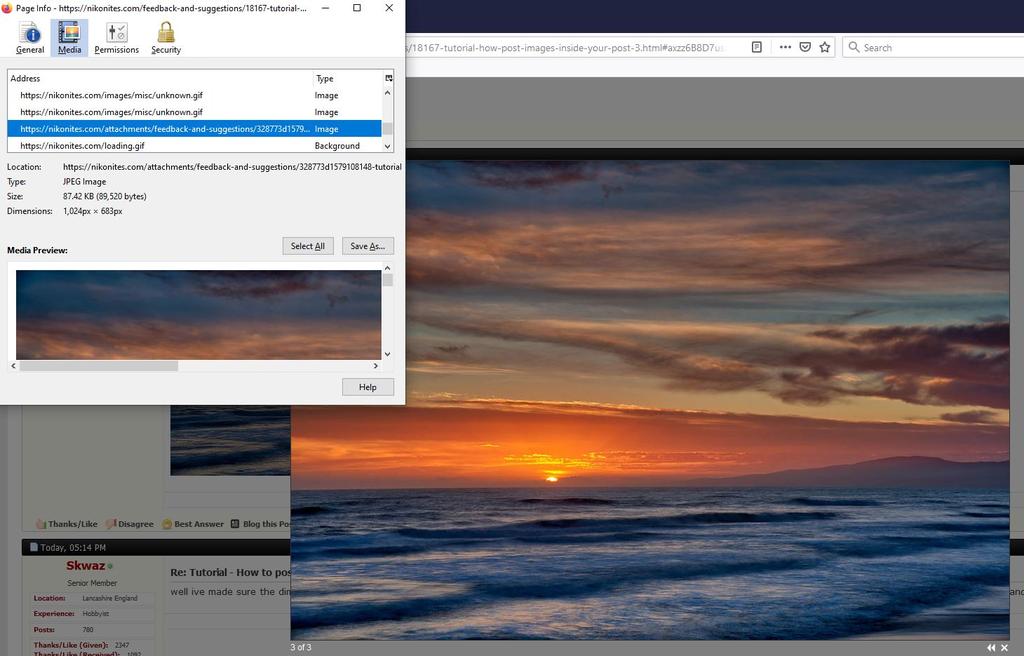Sort media list by Type column
This screenshot has height=656, width=1024.
[x=346, y=78]
